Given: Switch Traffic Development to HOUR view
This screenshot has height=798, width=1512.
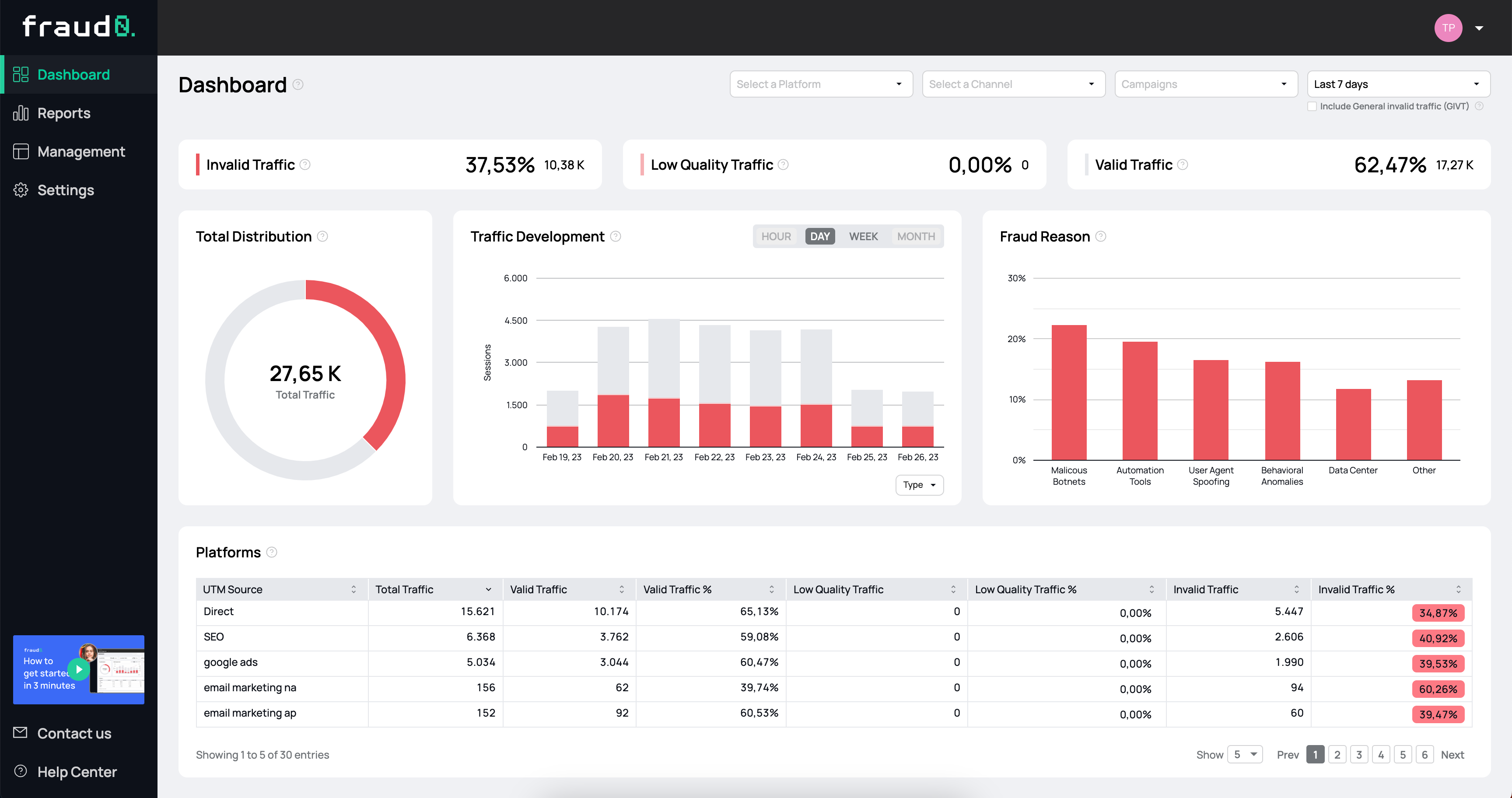Looking at the screenshot, I should tap(776, 236).
